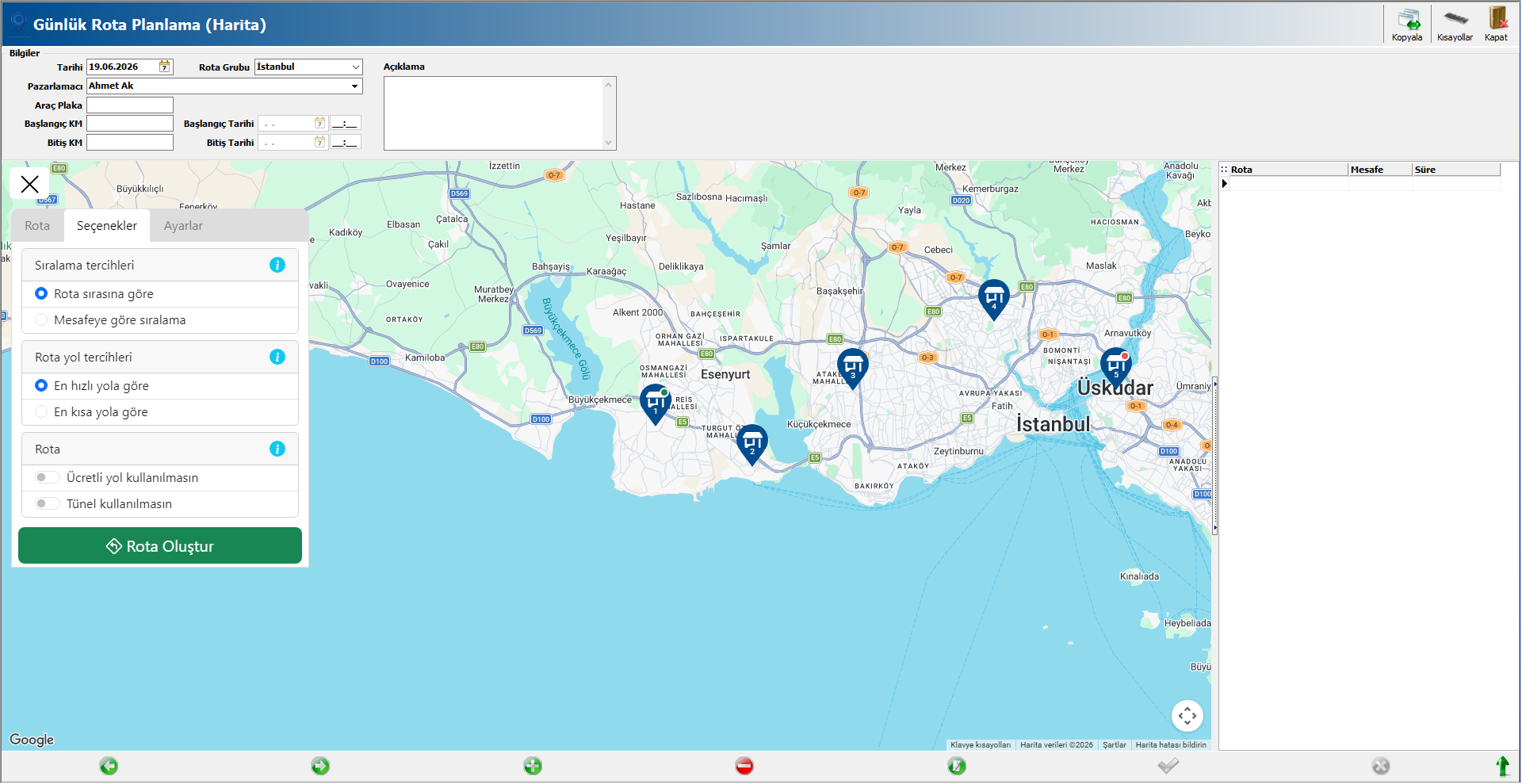Delete record with red minus icon

744,766
